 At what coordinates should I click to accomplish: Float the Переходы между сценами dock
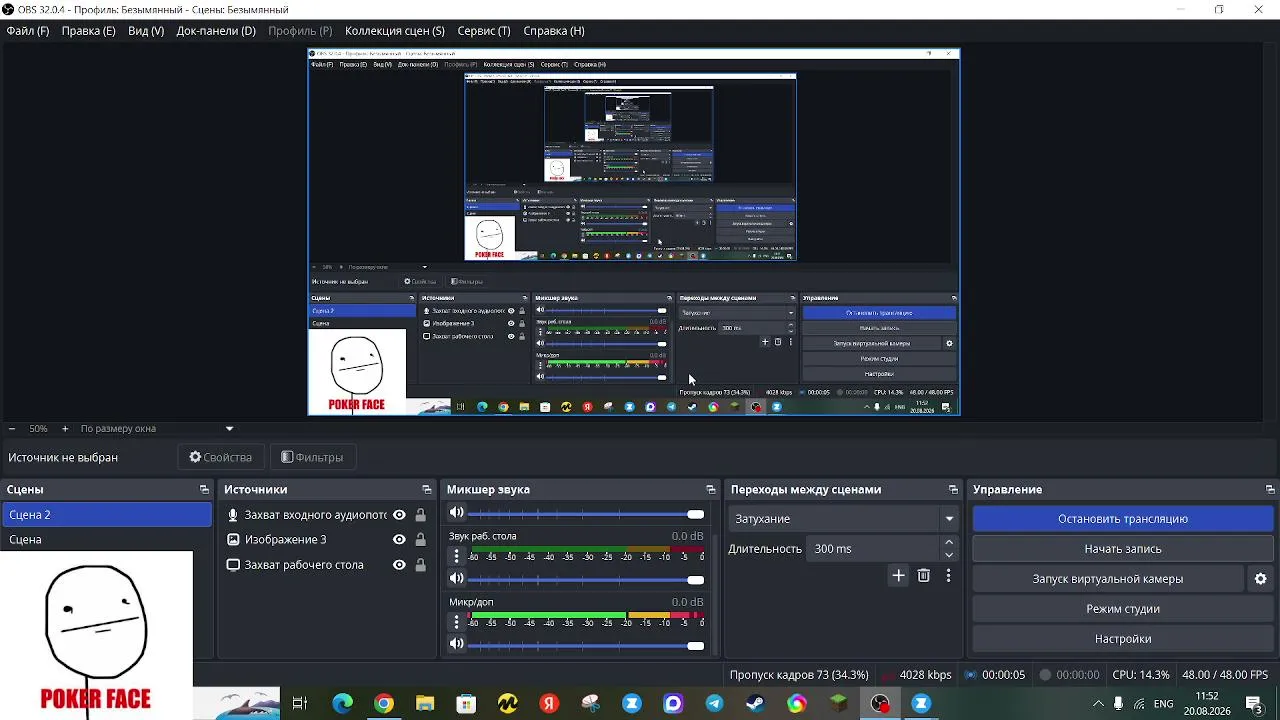click(x=953, y=490)
